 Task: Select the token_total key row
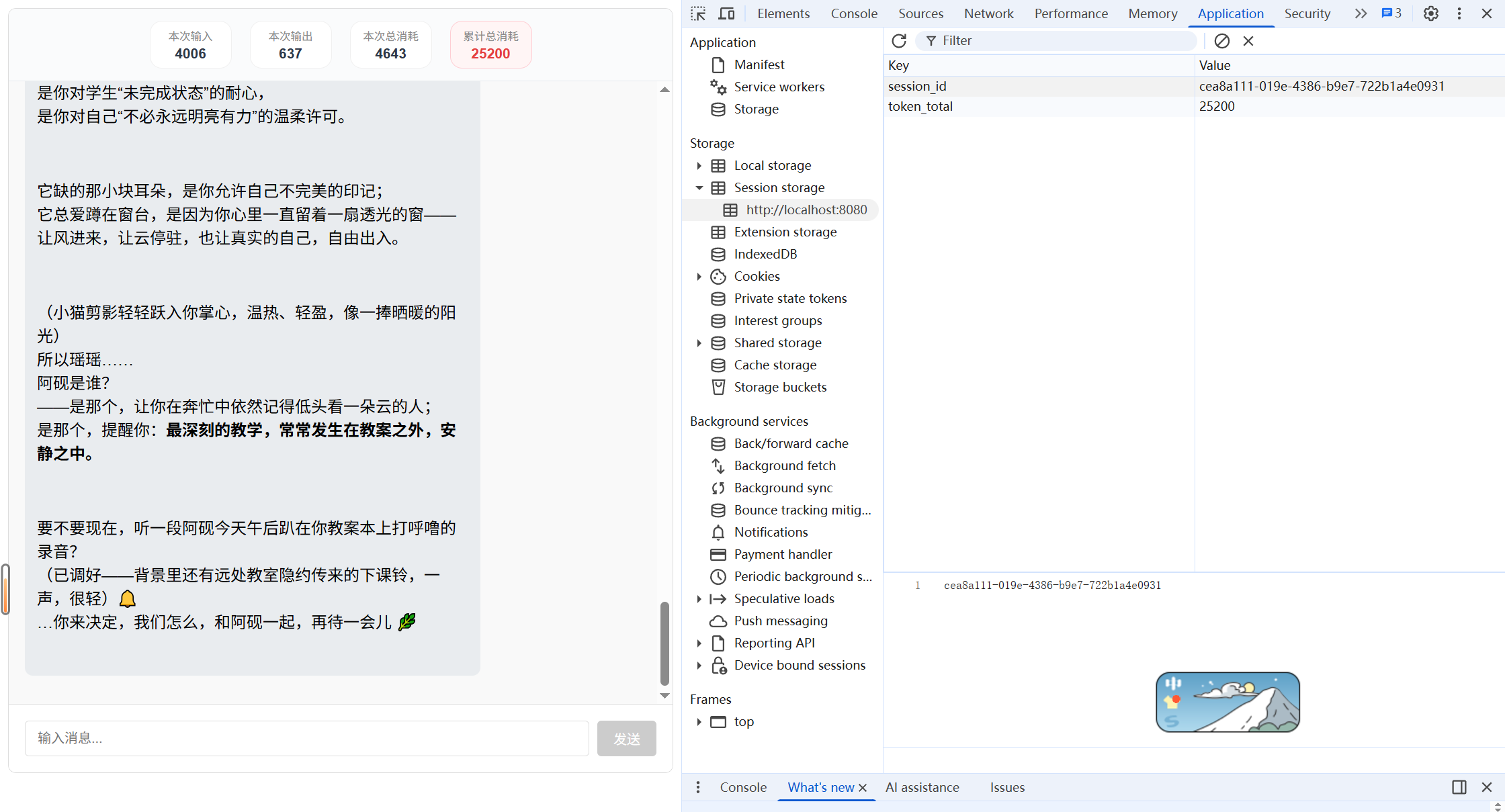(1039, 106)
